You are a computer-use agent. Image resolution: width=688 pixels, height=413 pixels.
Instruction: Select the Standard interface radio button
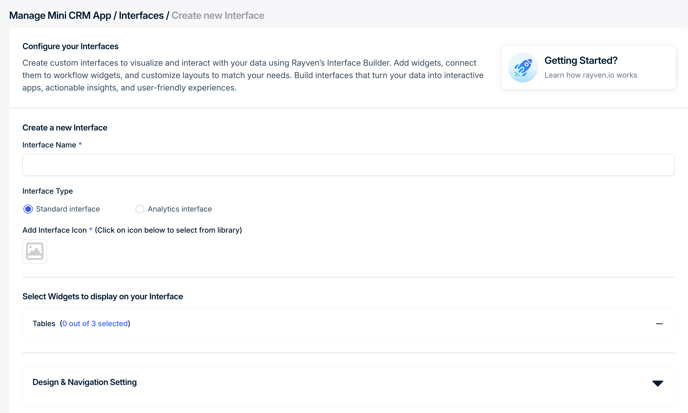point(28,209)
